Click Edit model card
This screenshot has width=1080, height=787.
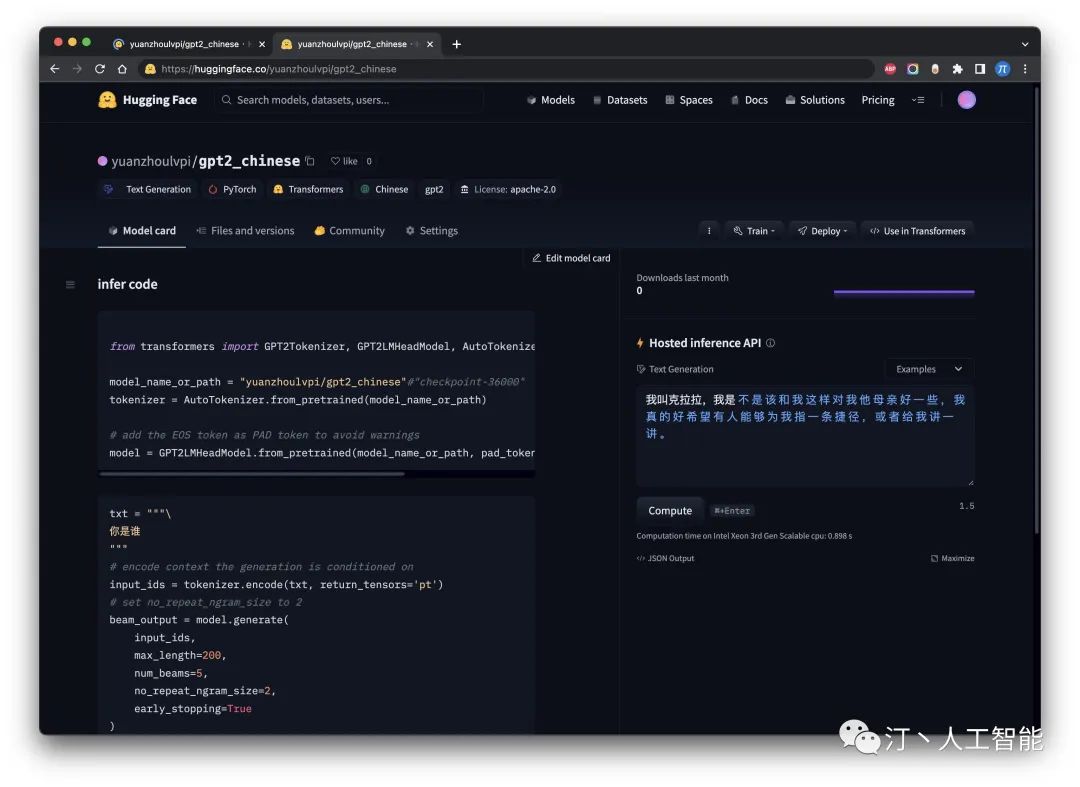point(571,258)
